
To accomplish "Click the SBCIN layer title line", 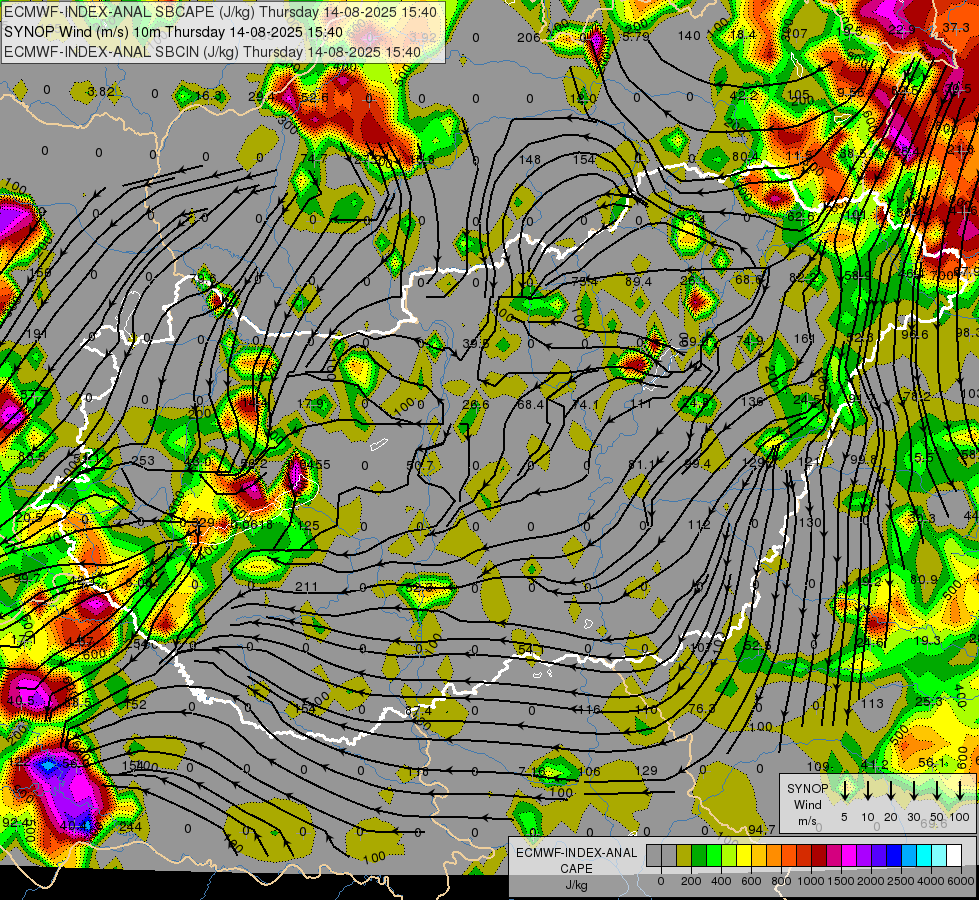I will [x=212, y=52].
